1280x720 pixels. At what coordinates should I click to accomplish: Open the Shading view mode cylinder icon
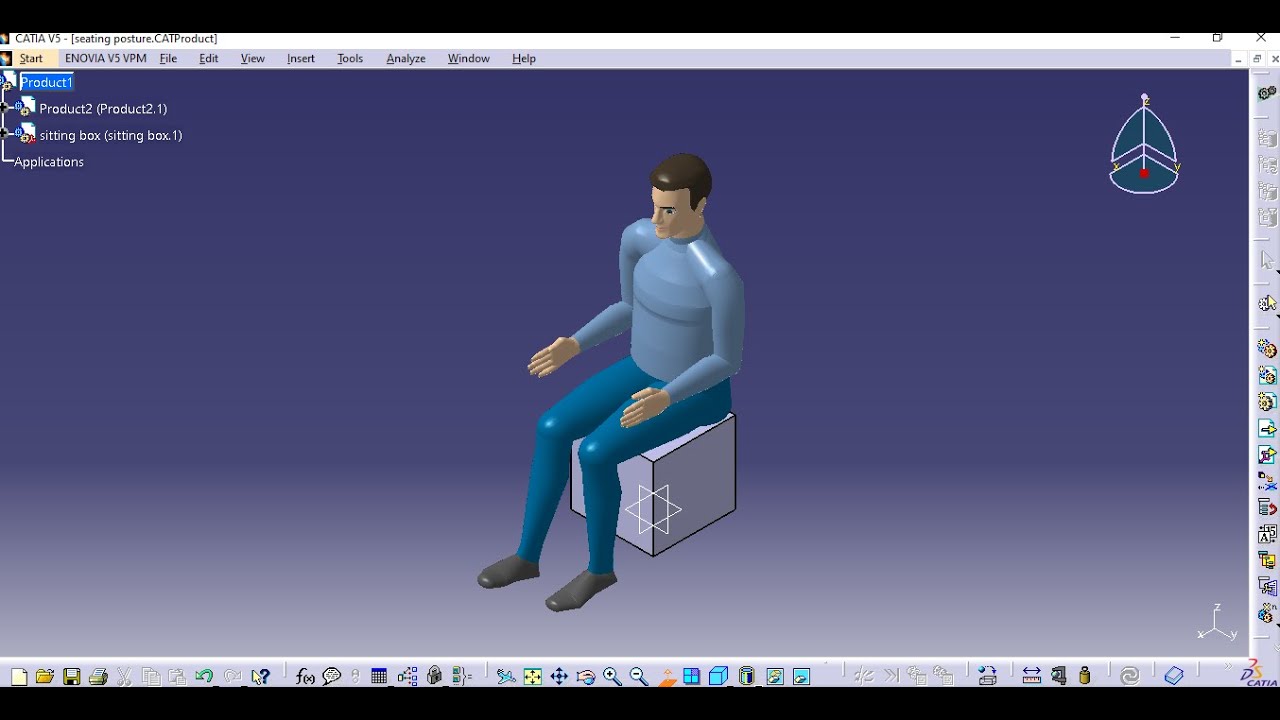click(746, 677)
